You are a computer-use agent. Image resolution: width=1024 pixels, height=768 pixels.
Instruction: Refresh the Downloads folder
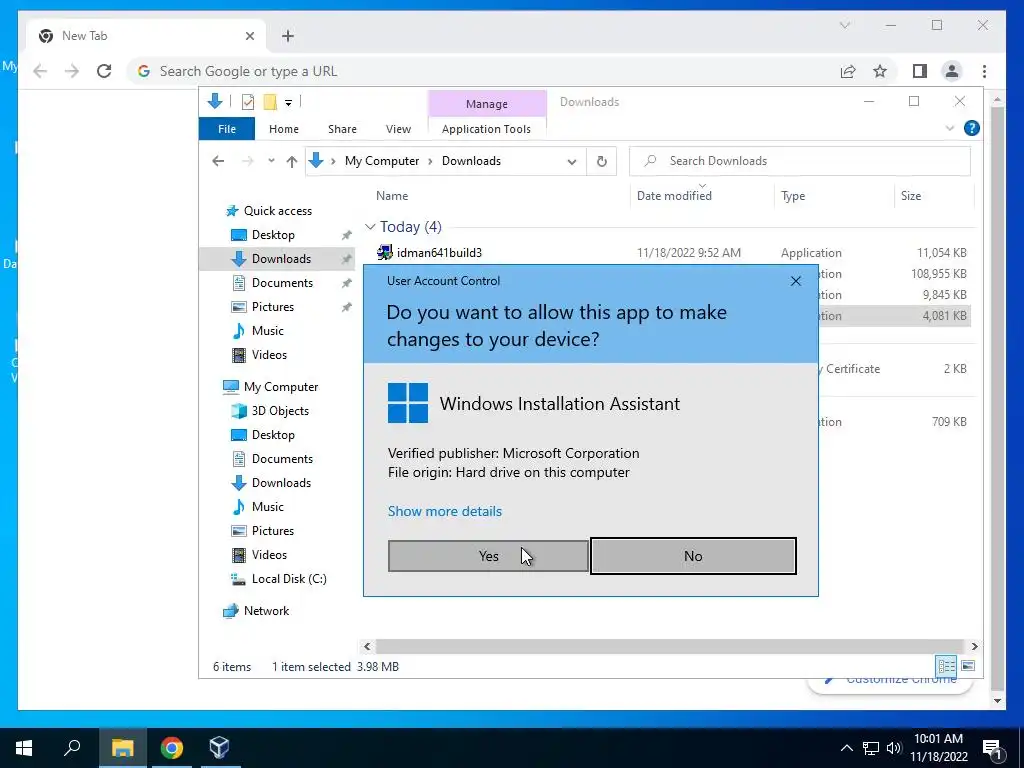point(601,161)
